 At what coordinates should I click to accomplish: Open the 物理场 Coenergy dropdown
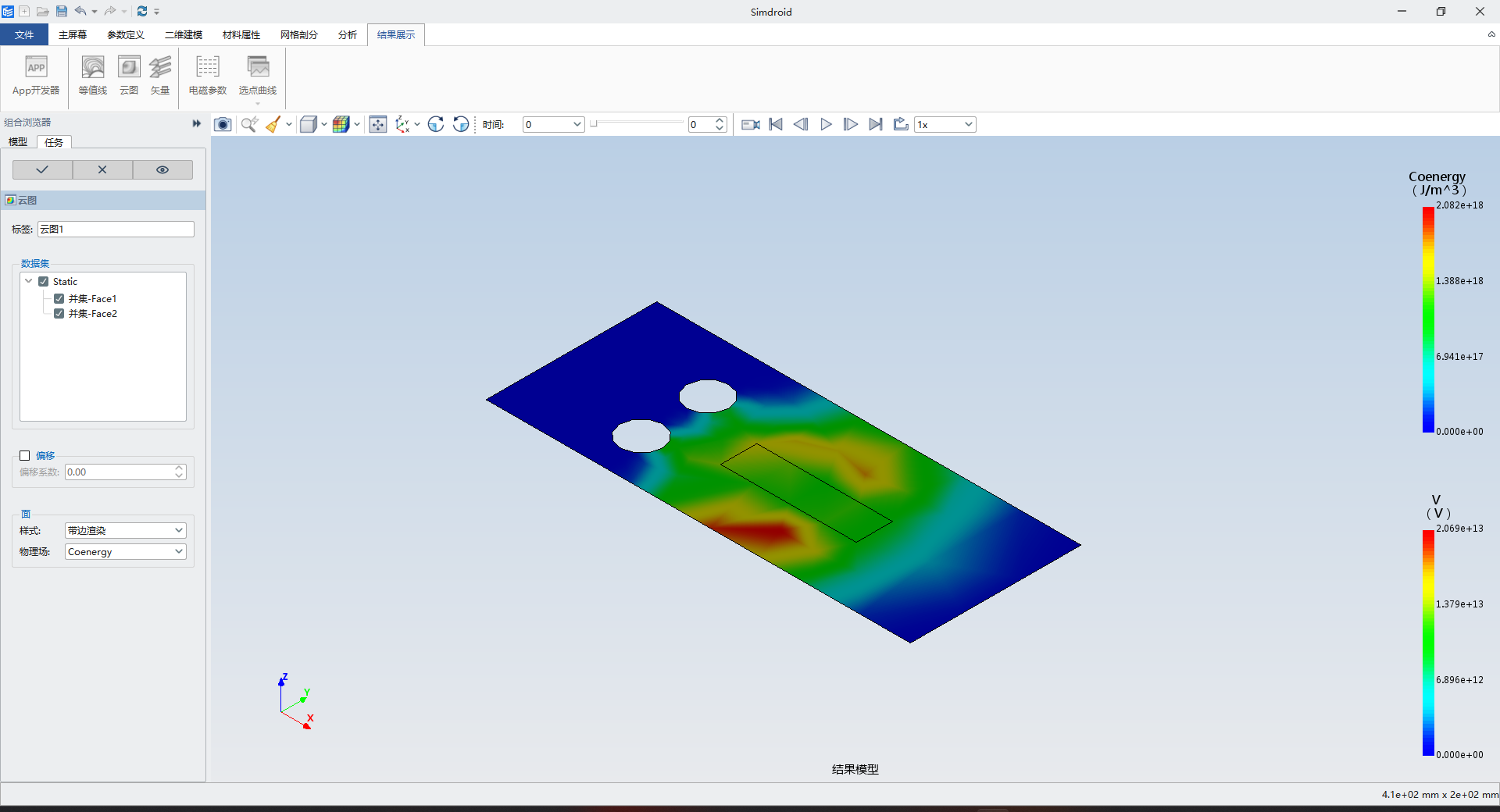coord(125,551)
